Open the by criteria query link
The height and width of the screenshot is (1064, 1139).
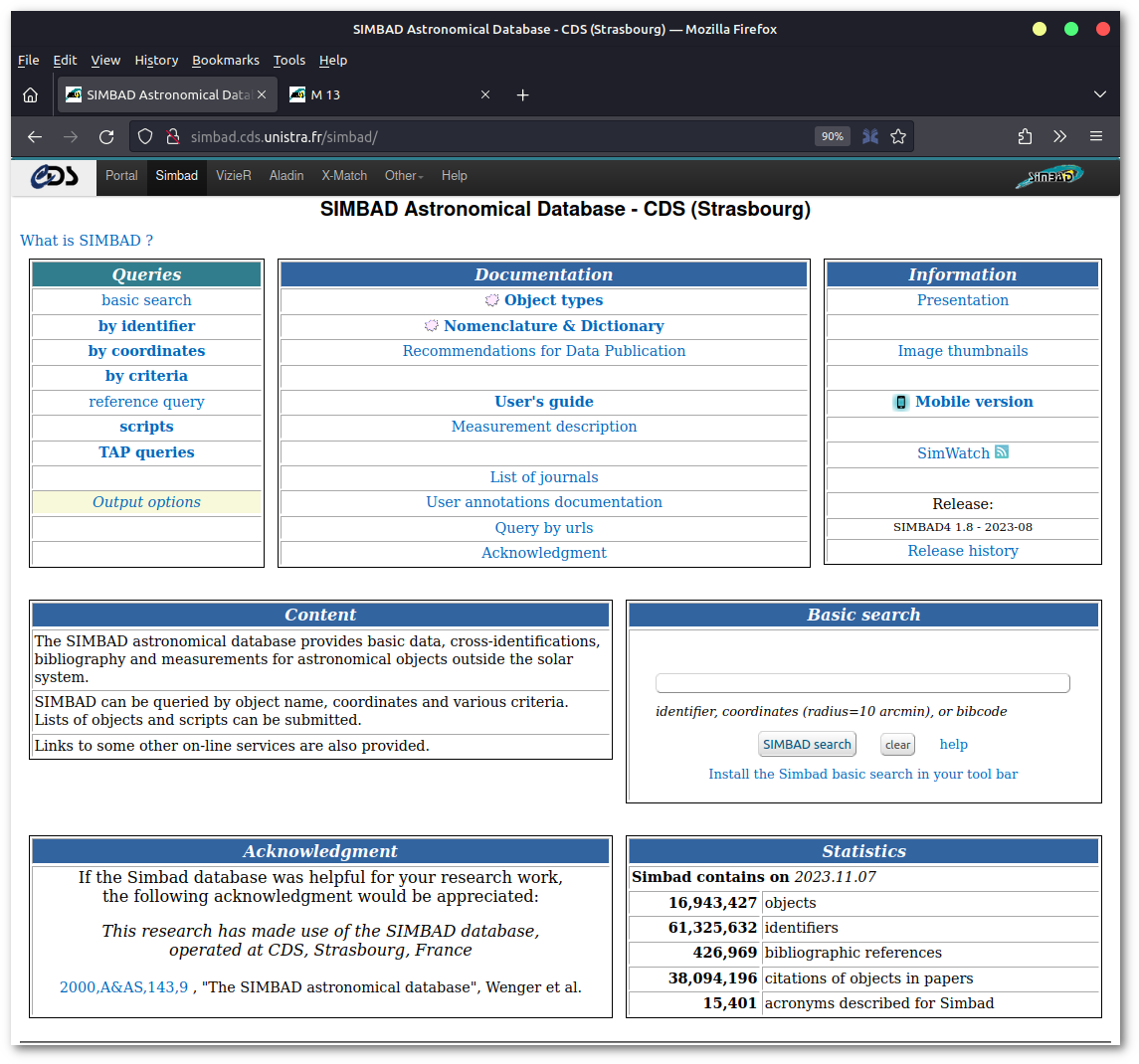[147, 376]
